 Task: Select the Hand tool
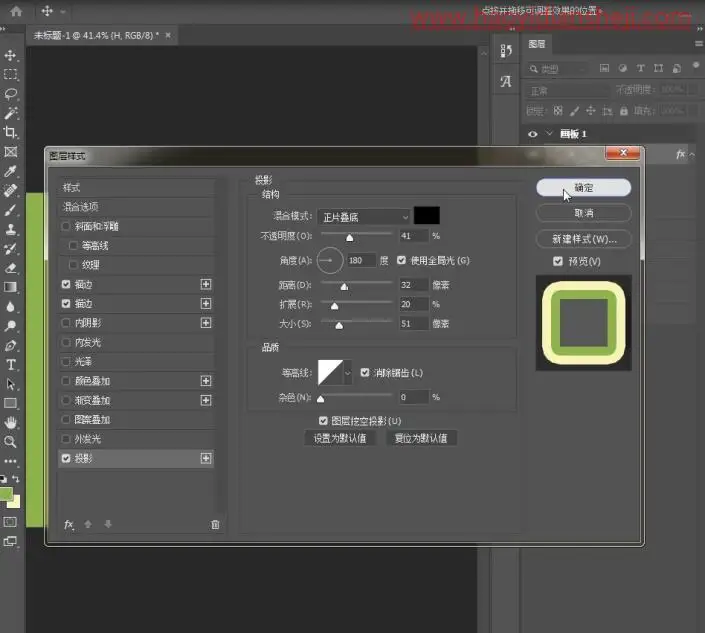tap(10, 422)
